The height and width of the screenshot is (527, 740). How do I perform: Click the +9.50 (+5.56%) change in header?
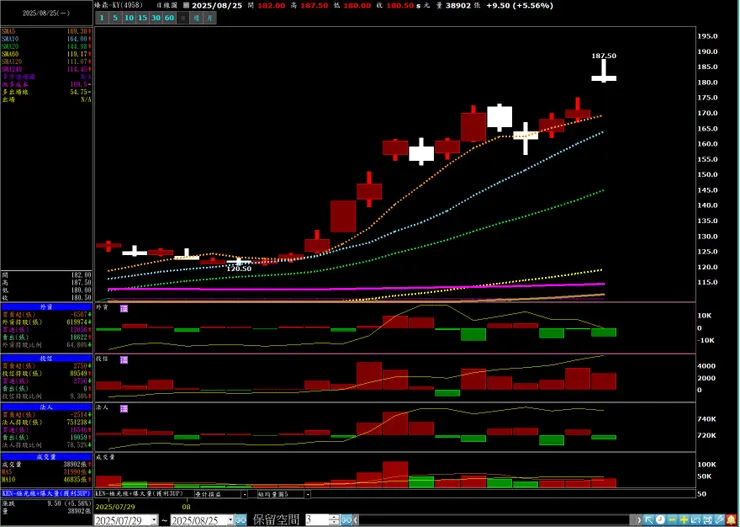520,6
